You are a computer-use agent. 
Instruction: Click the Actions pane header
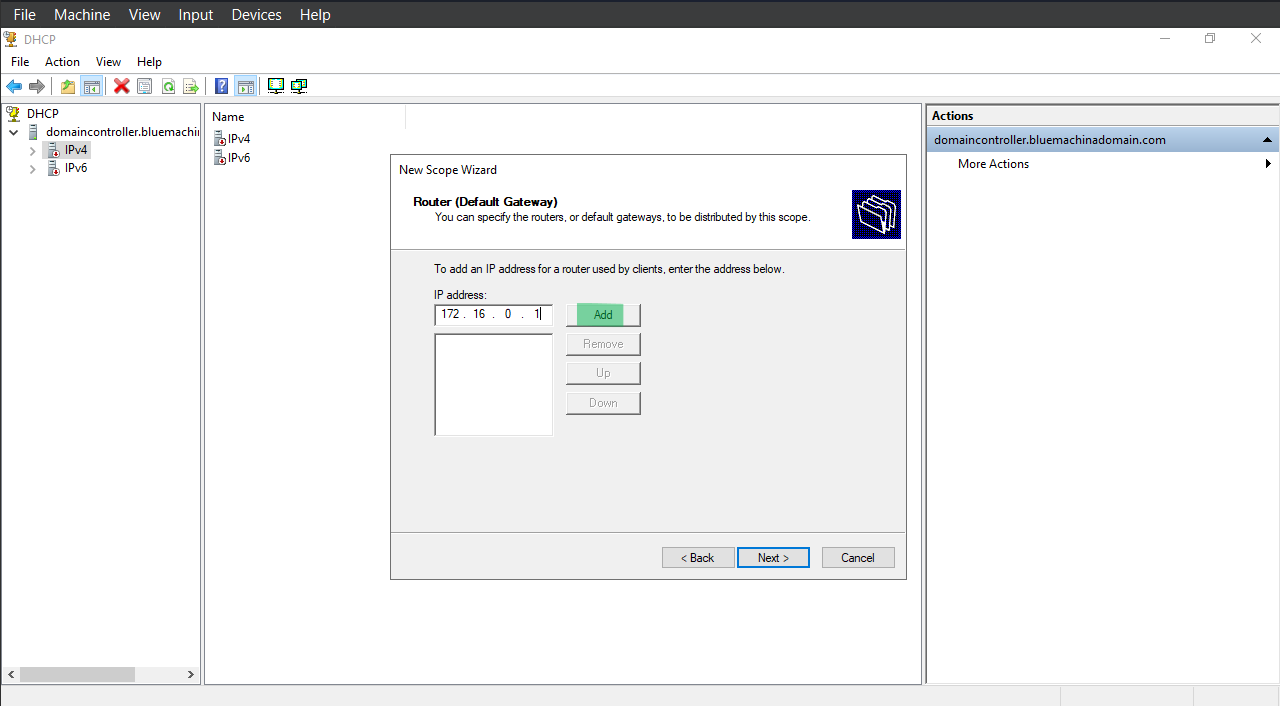click(x=1103, y=116)
